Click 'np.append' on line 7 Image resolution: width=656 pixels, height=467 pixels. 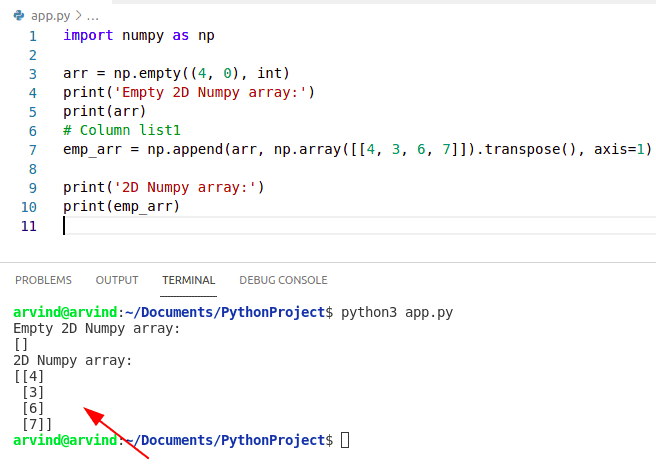click(x=185, y=149)
